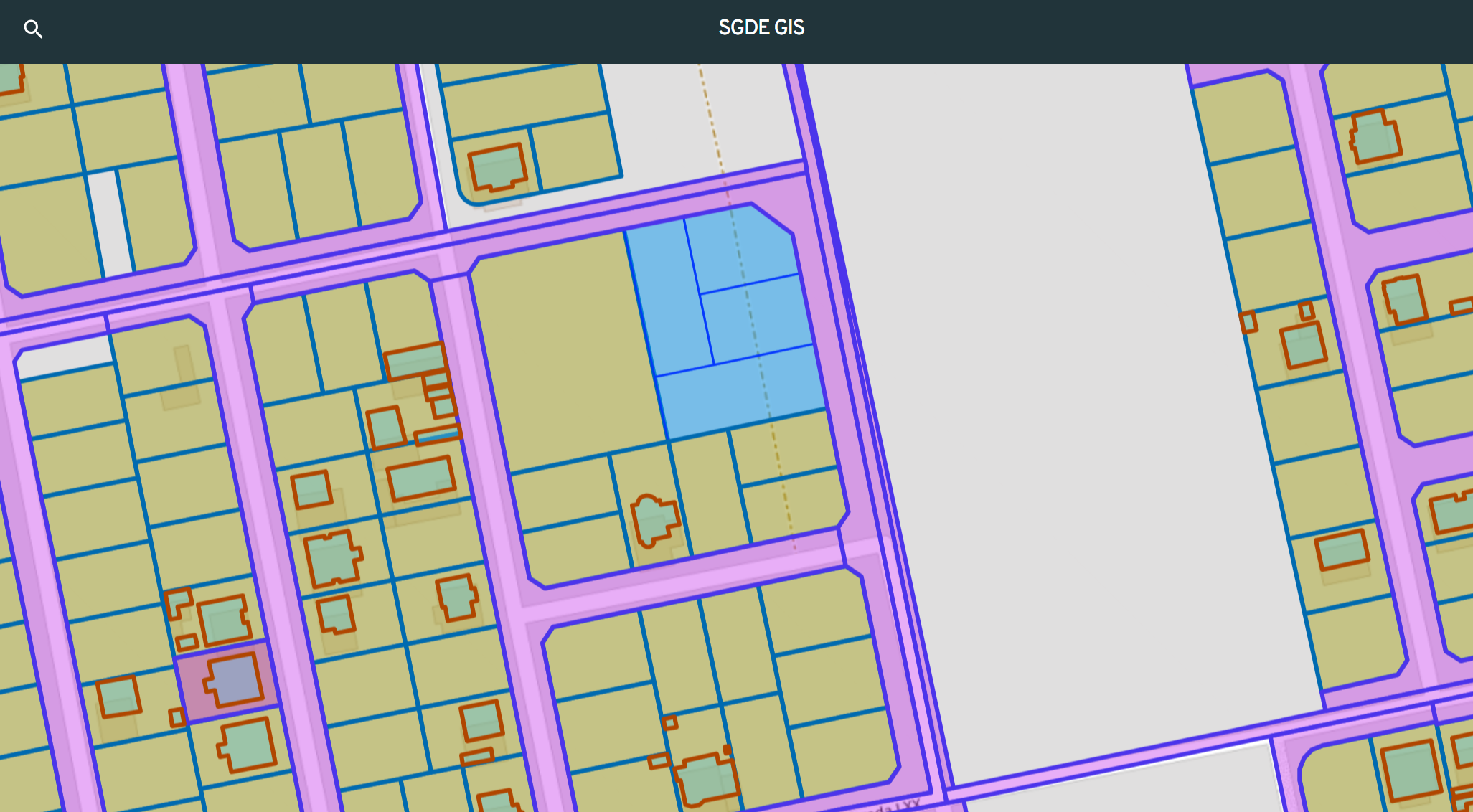Screen dimensions: 1473x812
Task: Click the SGDE GIS title
Action: [x=761, y=27]
